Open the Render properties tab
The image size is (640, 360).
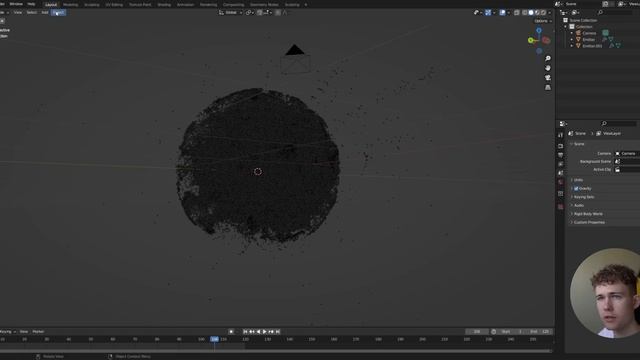(560, 146)
